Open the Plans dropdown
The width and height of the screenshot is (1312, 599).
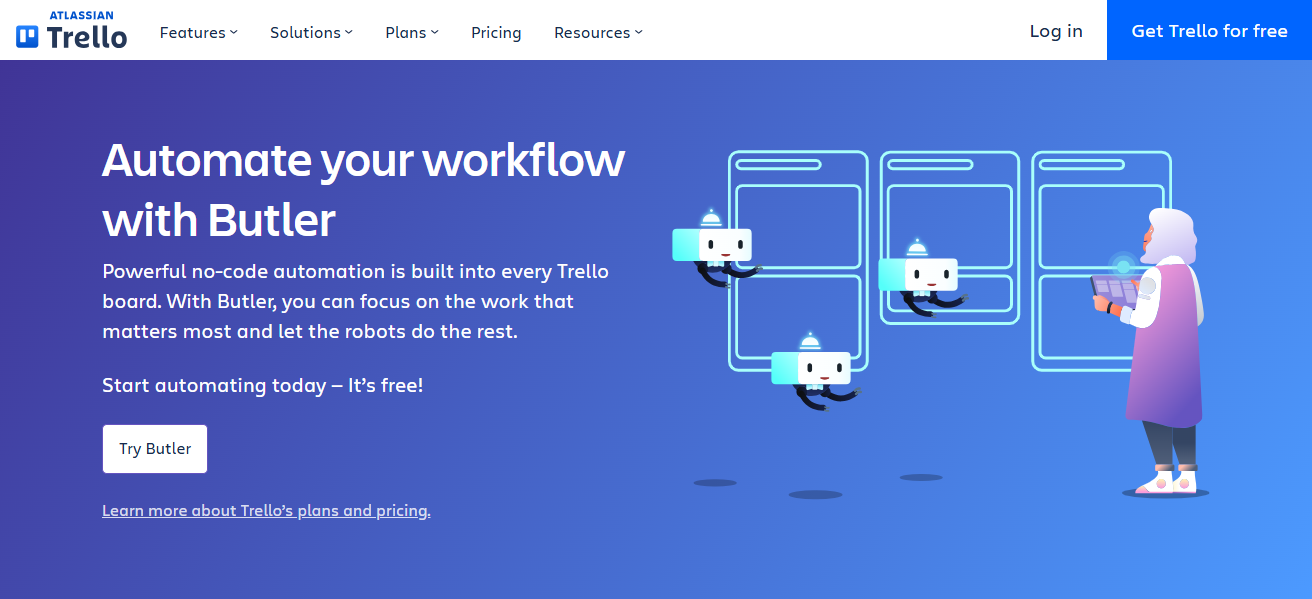click(412, 32)
